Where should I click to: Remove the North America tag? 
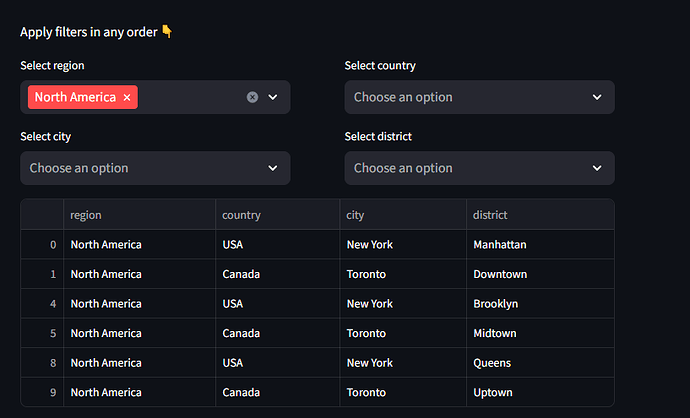[x=127, y=97]
